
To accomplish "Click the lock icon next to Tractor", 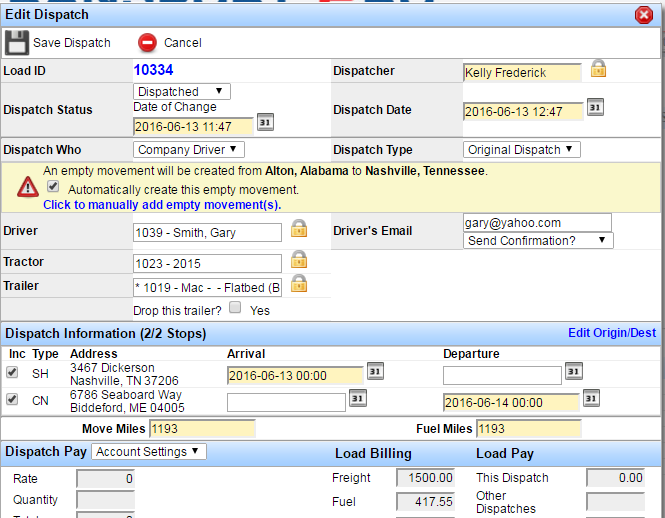I will click(299, 259).
